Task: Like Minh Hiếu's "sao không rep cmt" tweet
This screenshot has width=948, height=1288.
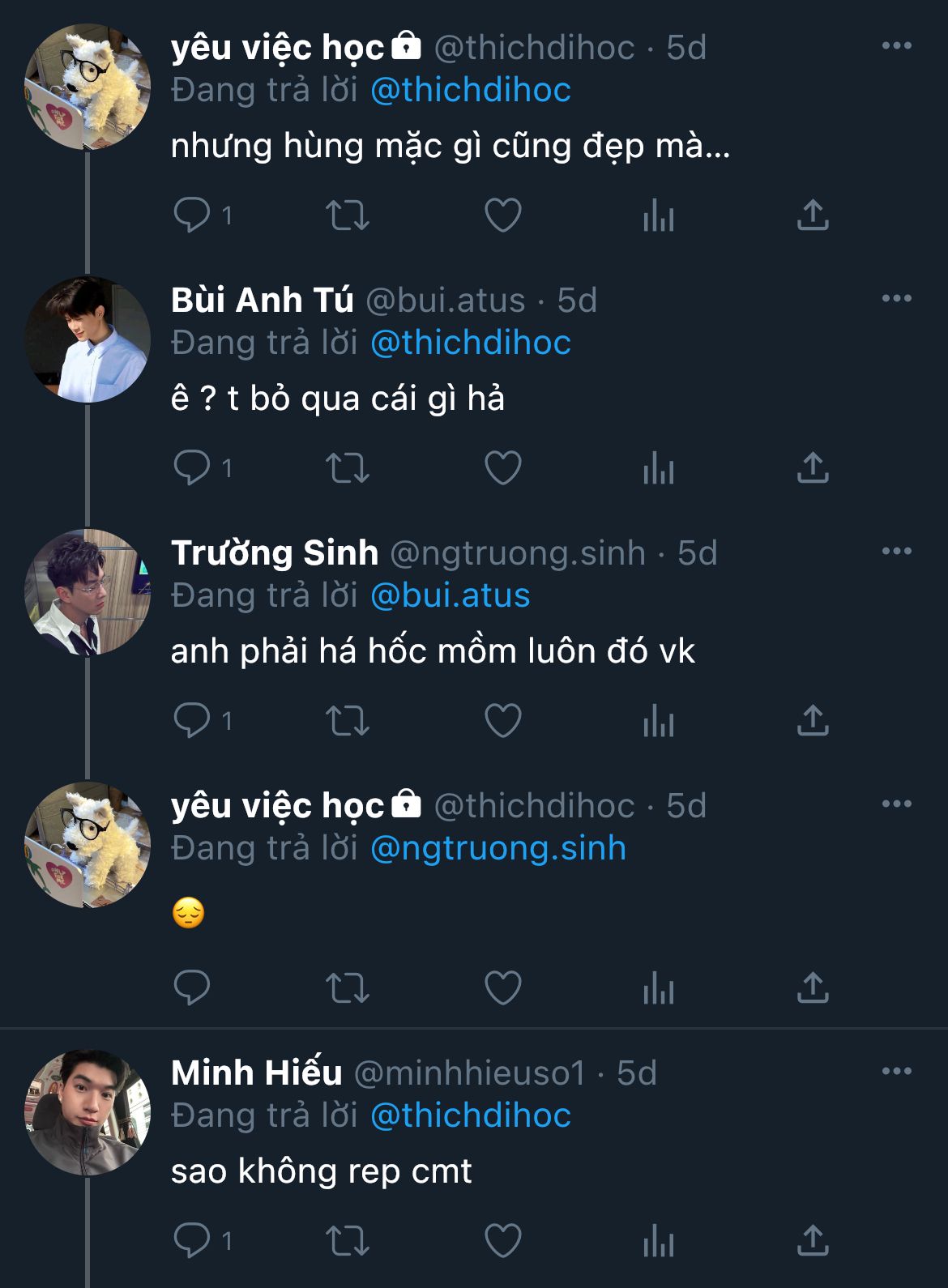Action: 502,1241
